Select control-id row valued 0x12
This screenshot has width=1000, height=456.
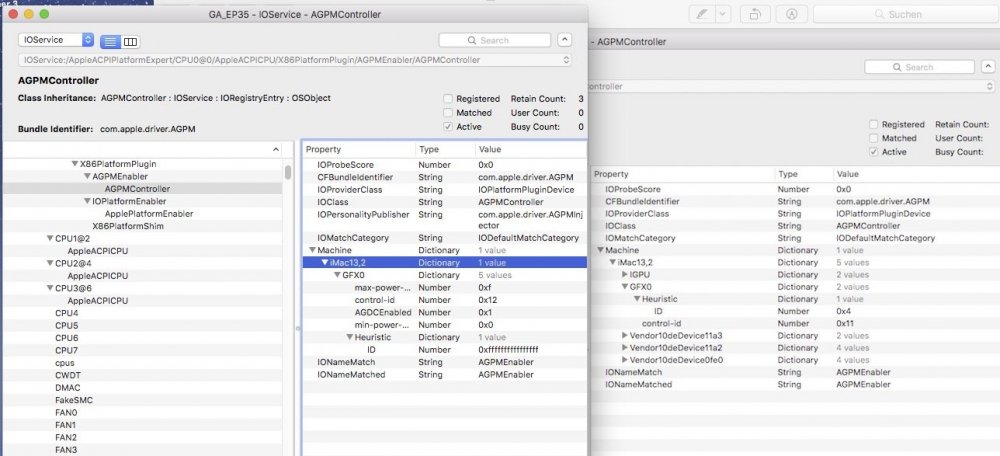click(444, 300)
